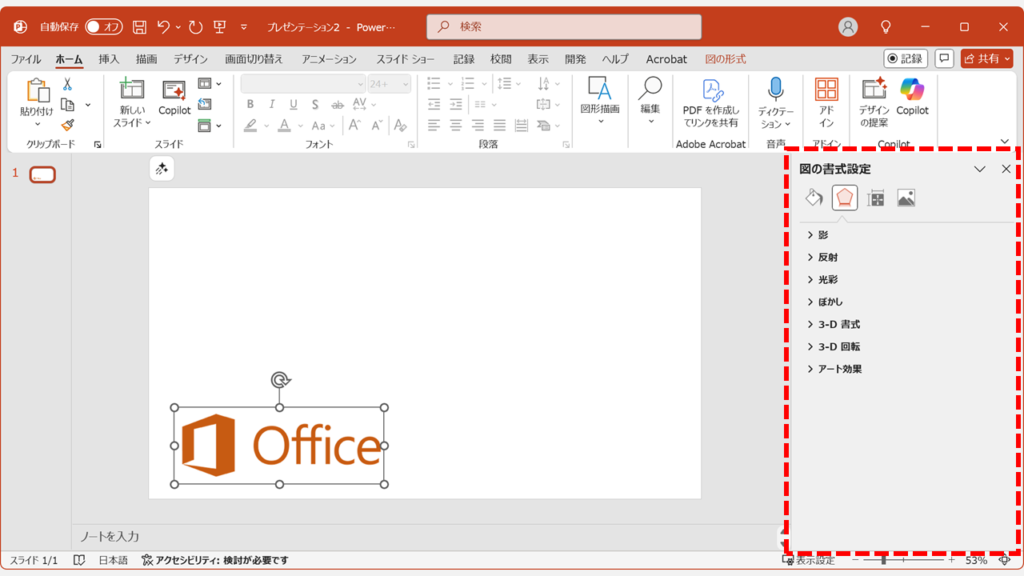
Task: Open the スライド ショー tab
Action: point(405,59)
